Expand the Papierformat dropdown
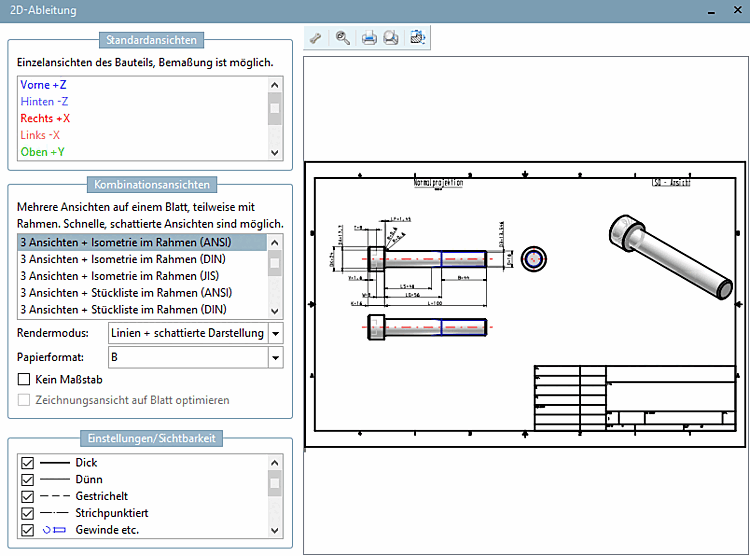The image size is (750, 556). [276, 357]
